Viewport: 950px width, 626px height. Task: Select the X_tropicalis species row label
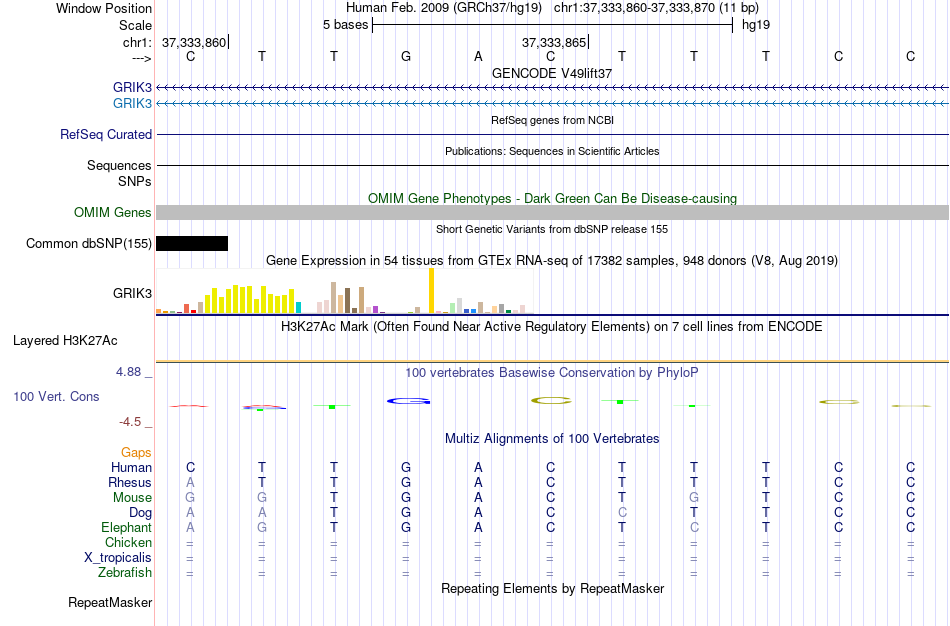tap(118, 558)
